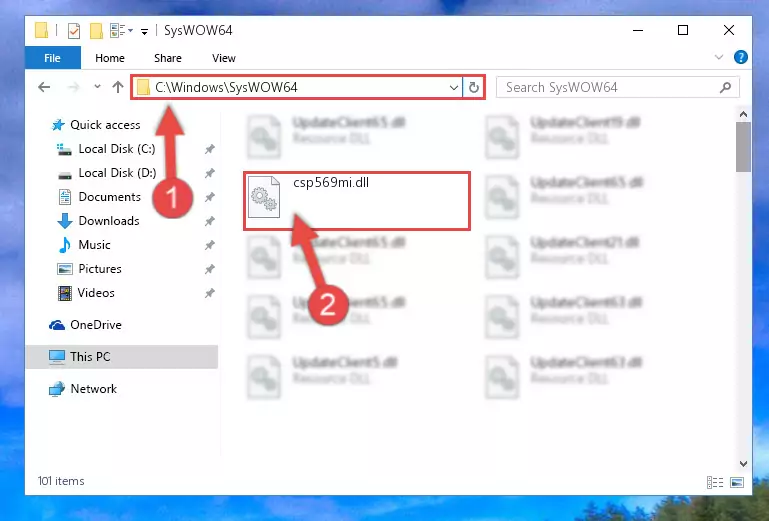Refresh the SysWOW64 folder view

(x=473, y=88)
